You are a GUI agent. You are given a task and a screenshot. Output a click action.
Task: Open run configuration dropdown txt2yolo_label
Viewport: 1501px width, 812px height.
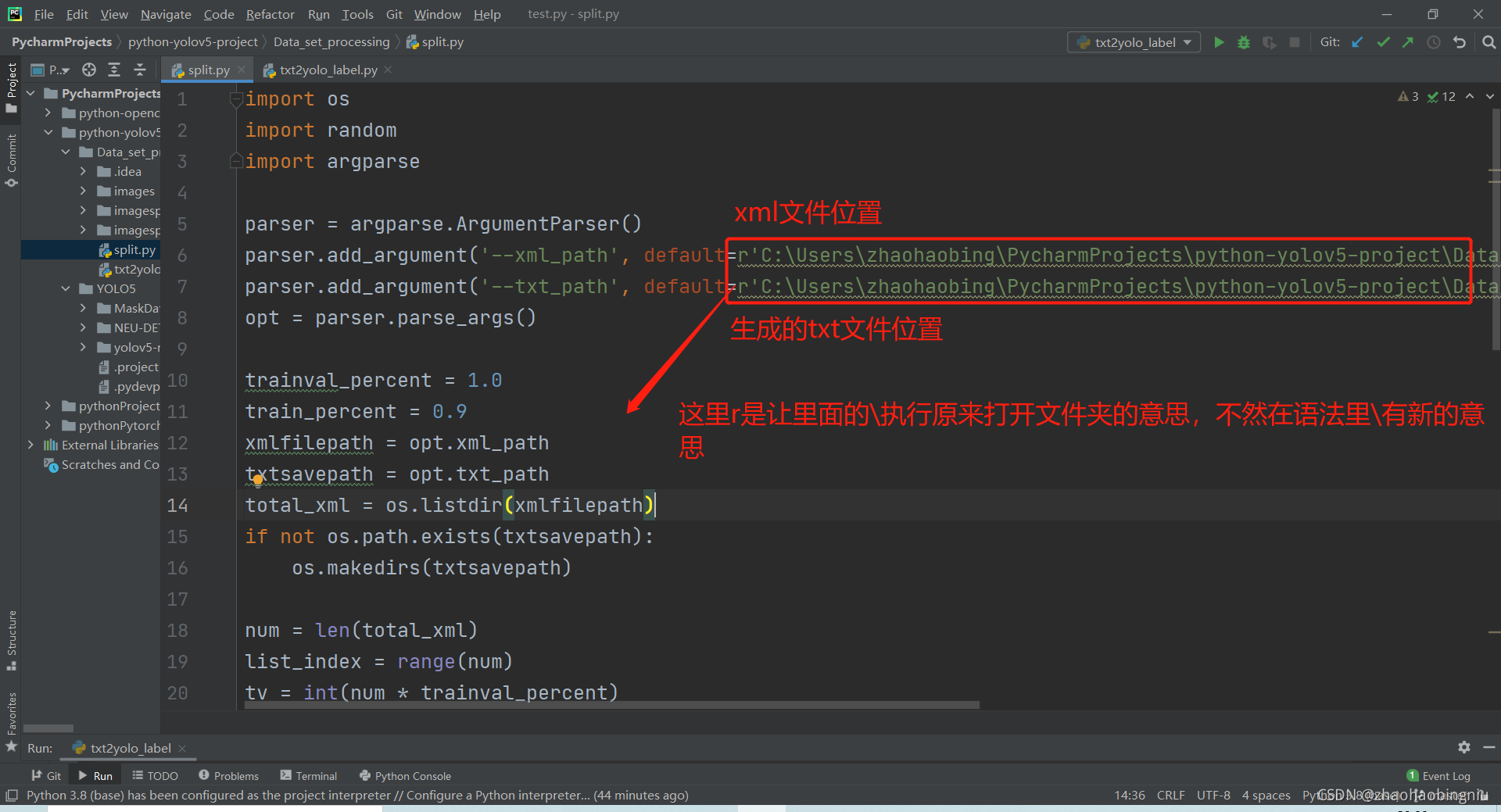(x=1134, y=42)
